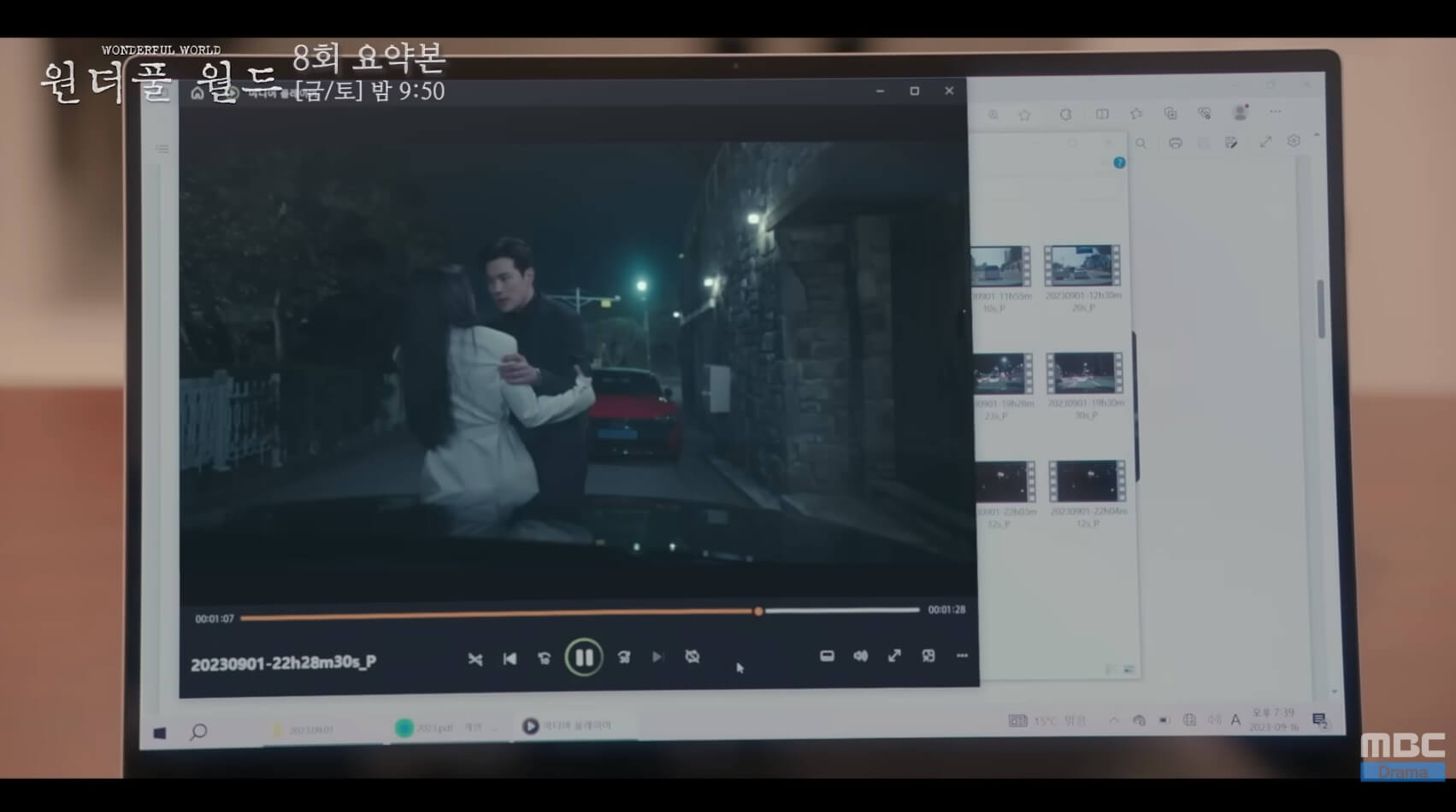Toggle shuffle in the media player
Viewport: 1456px width, 812px height.
pos(475,658)
